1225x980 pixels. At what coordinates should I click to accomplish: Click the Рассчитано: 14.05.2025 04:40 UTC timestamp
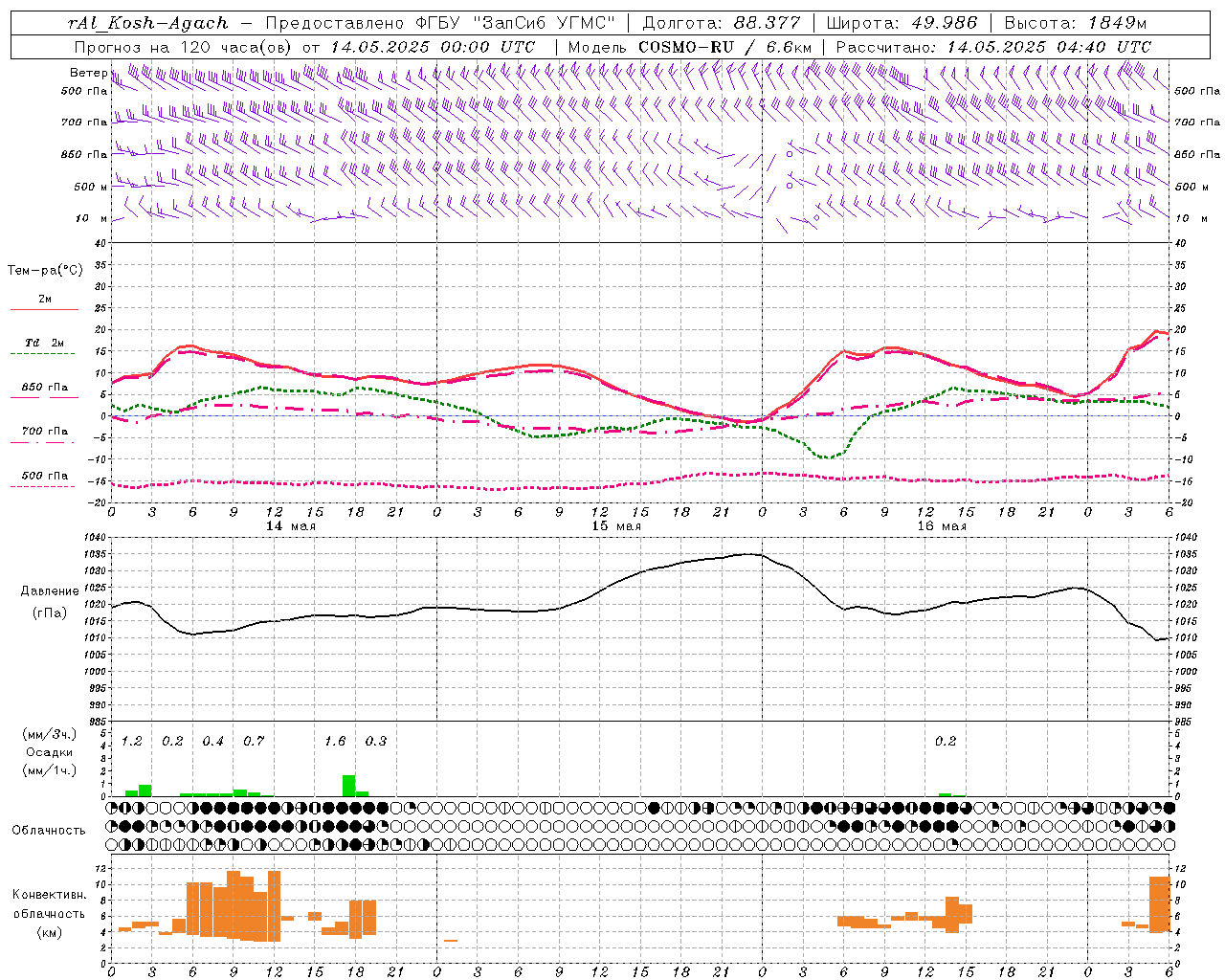993,47
